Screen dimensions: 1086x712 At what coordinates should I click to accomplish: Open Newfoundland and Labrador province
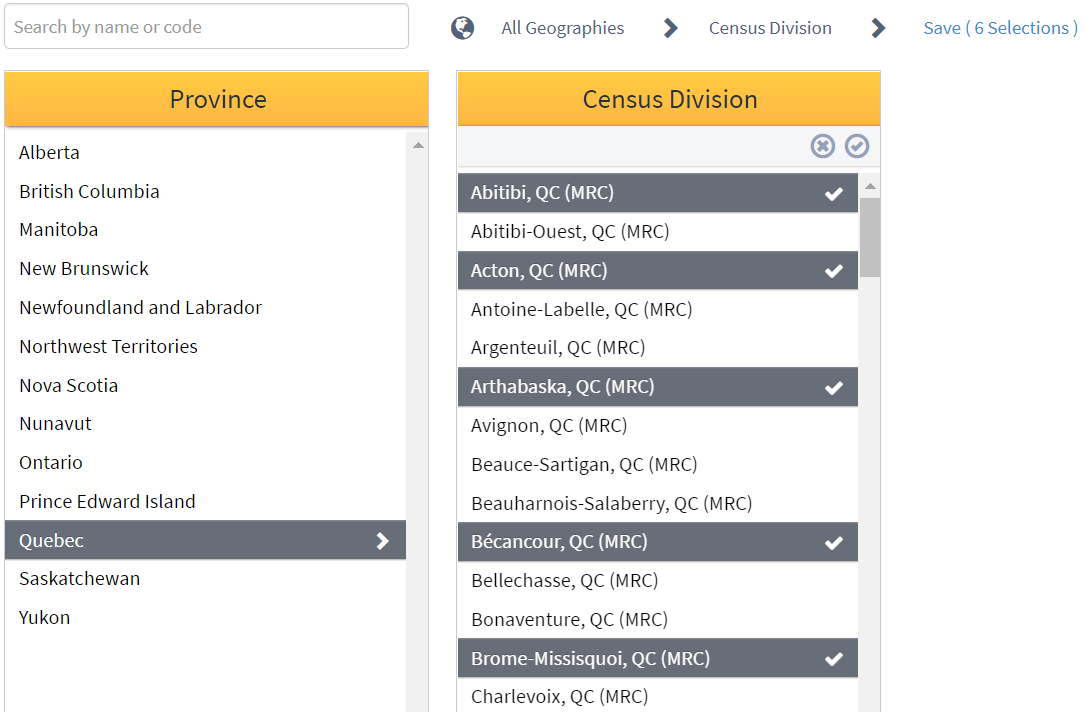coord(205,308)
